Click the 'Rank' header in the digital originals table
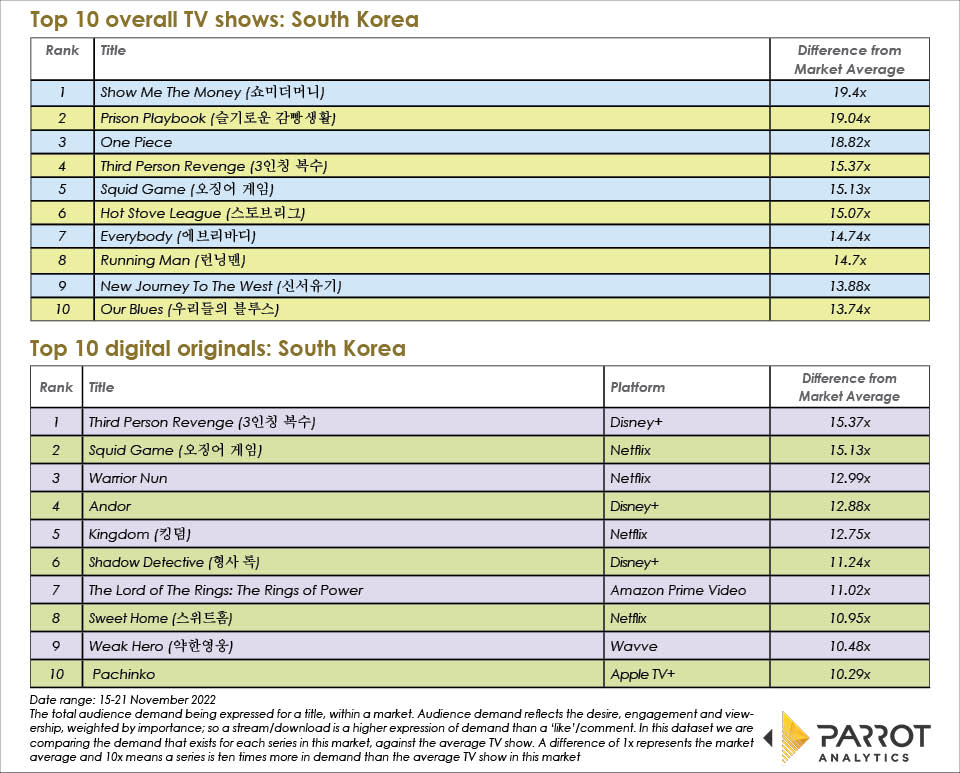This screenshot has width=960, height=773. click(56, 387)
